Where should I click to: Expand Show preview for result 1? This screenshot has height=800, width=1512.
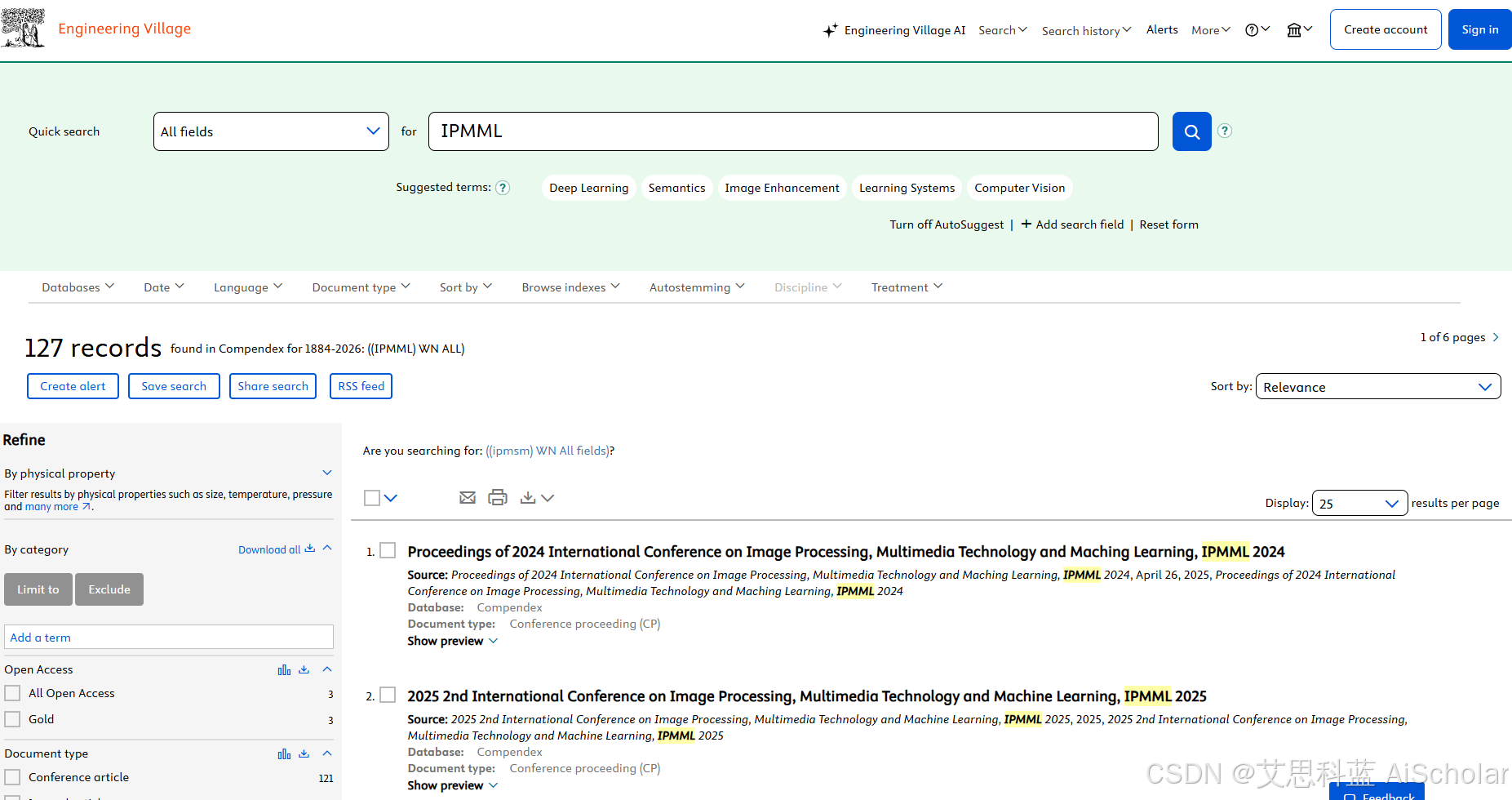click(453, 641)
